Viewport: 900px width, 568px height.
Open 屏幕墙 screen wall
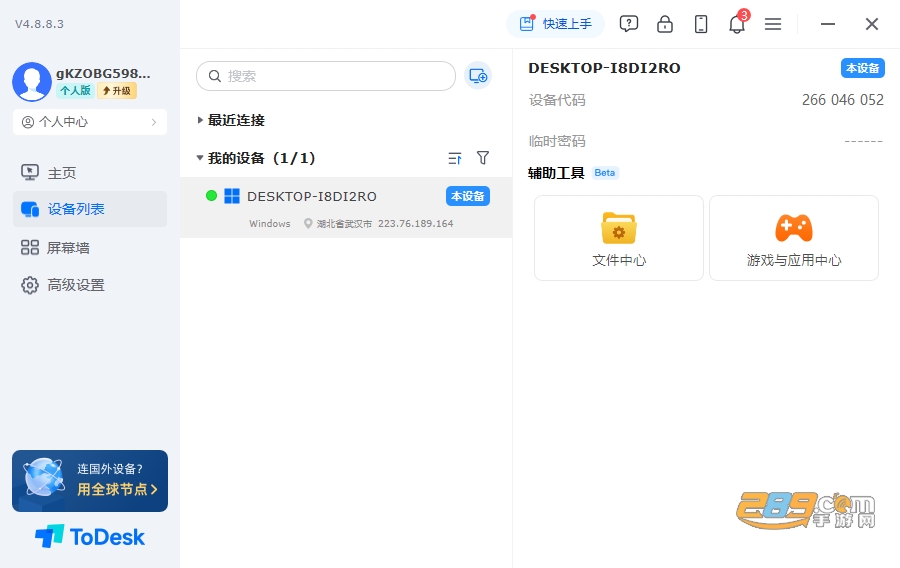coord(90,248)
